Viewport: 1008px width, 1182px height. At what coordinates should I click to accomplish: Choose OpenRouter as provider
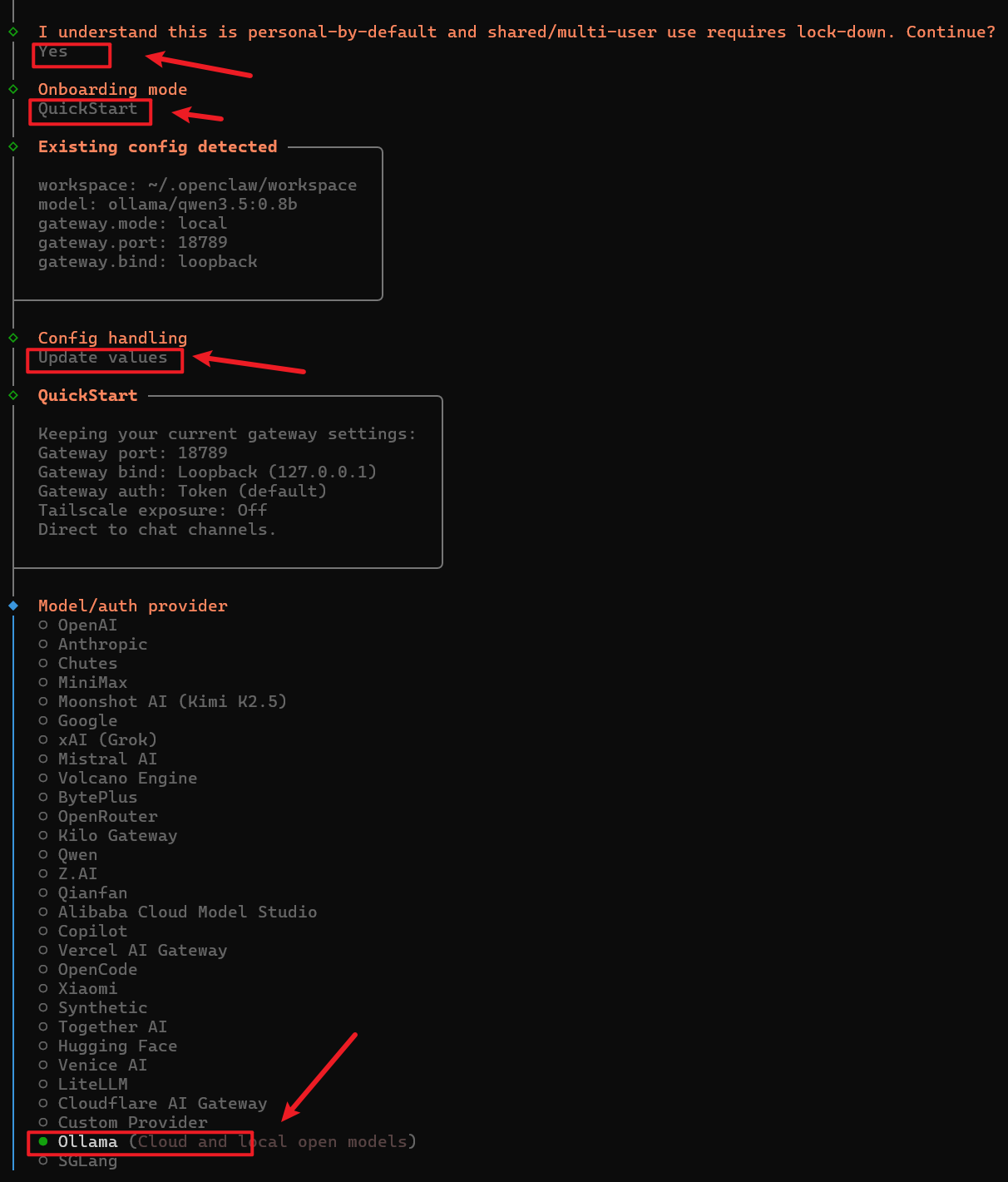[x=98, y=816]
